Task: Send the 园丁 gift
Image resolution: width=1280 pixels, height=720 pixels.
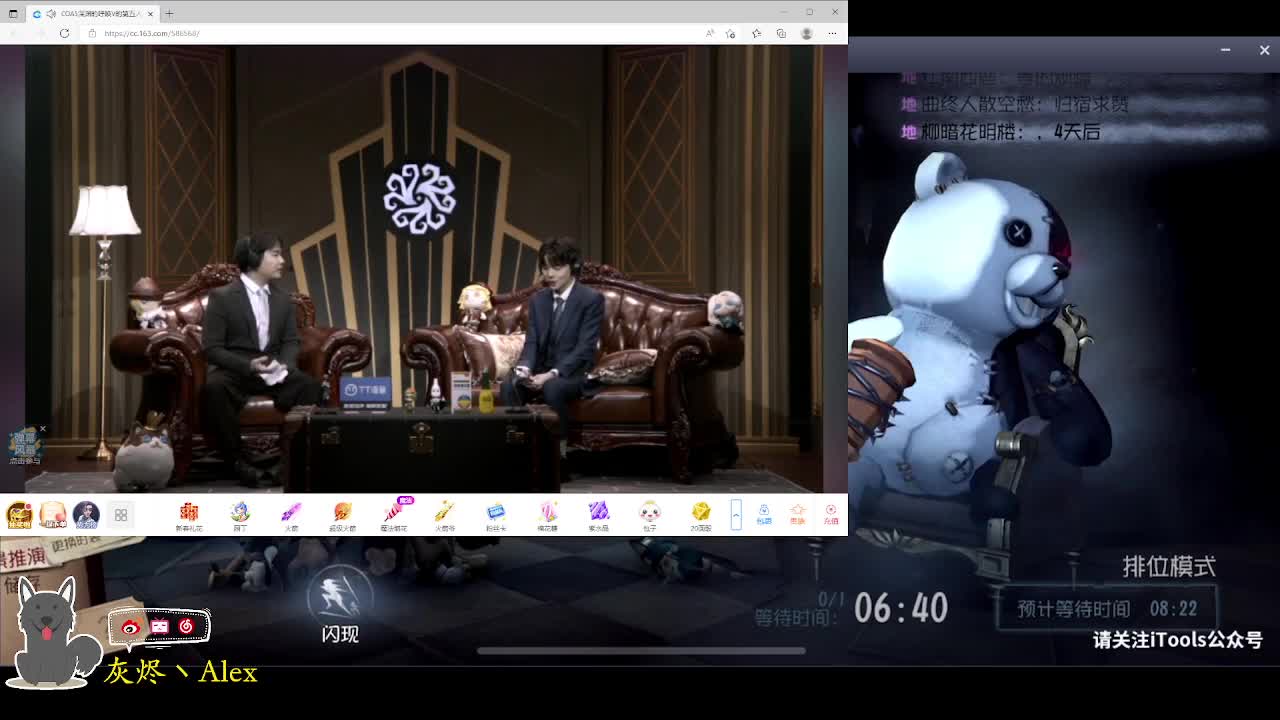Action: 240,515
